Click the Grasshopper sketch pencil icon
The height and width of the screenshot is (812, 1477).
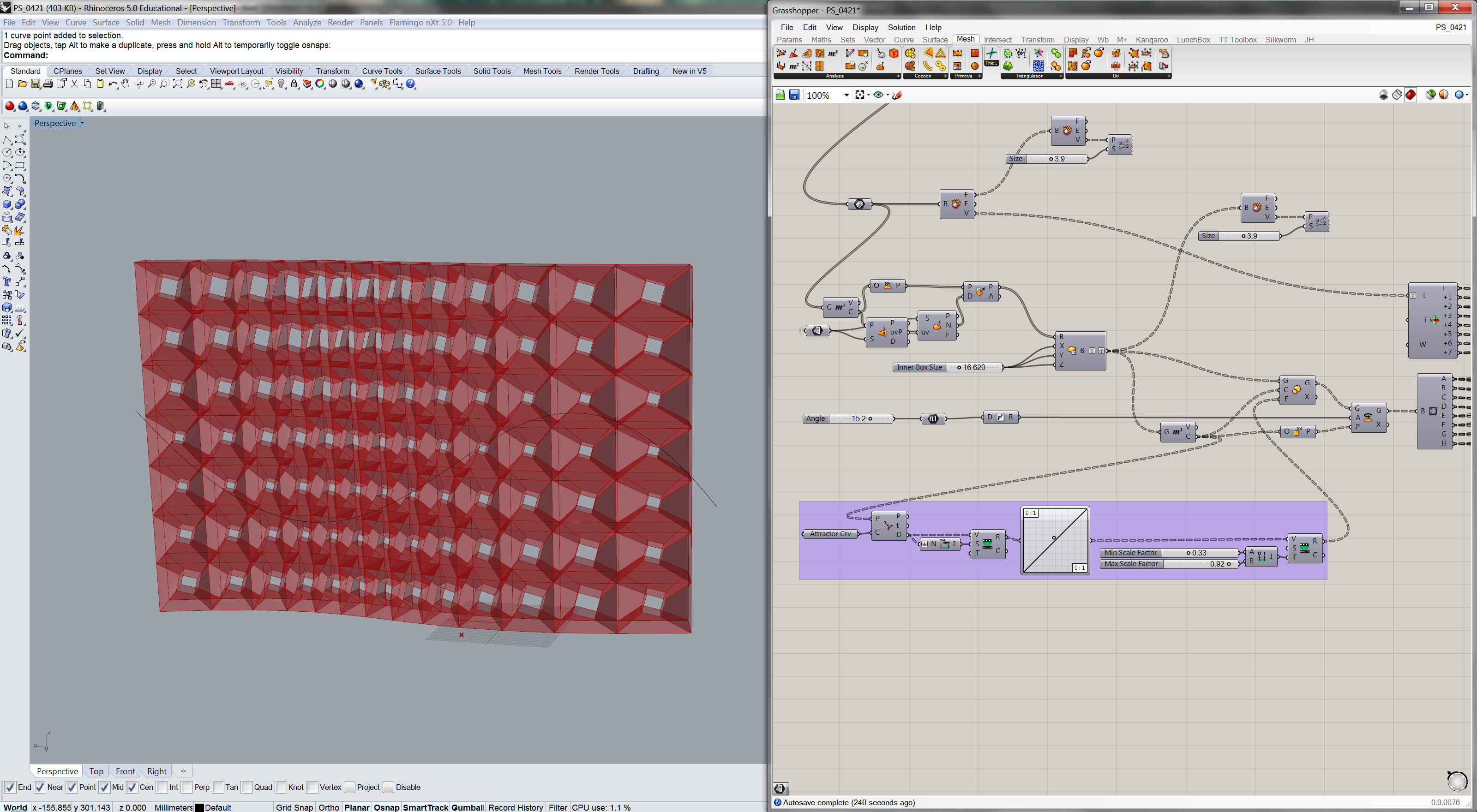click(898, 95)
